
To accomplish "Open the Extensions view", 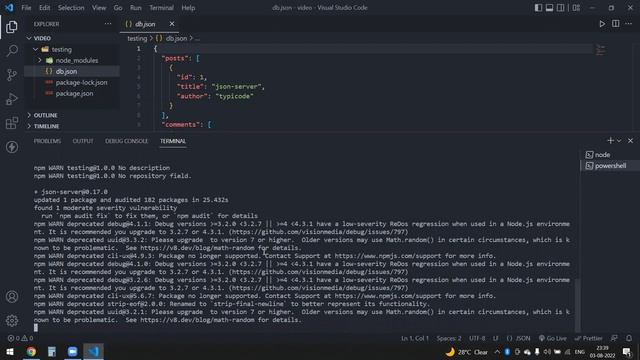I will (x=12, y=123).
